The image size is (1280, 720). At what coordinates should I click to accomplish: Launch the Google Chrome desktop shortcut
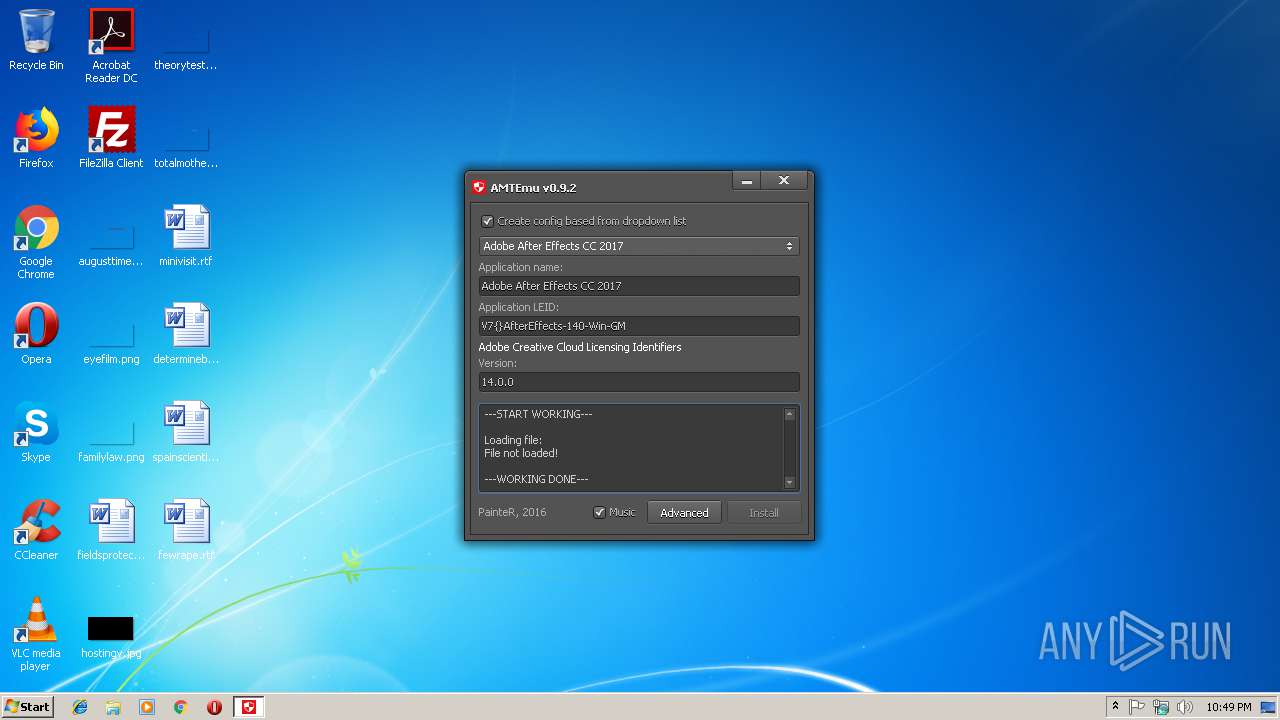pyautogui.click(x=36, y=243)
